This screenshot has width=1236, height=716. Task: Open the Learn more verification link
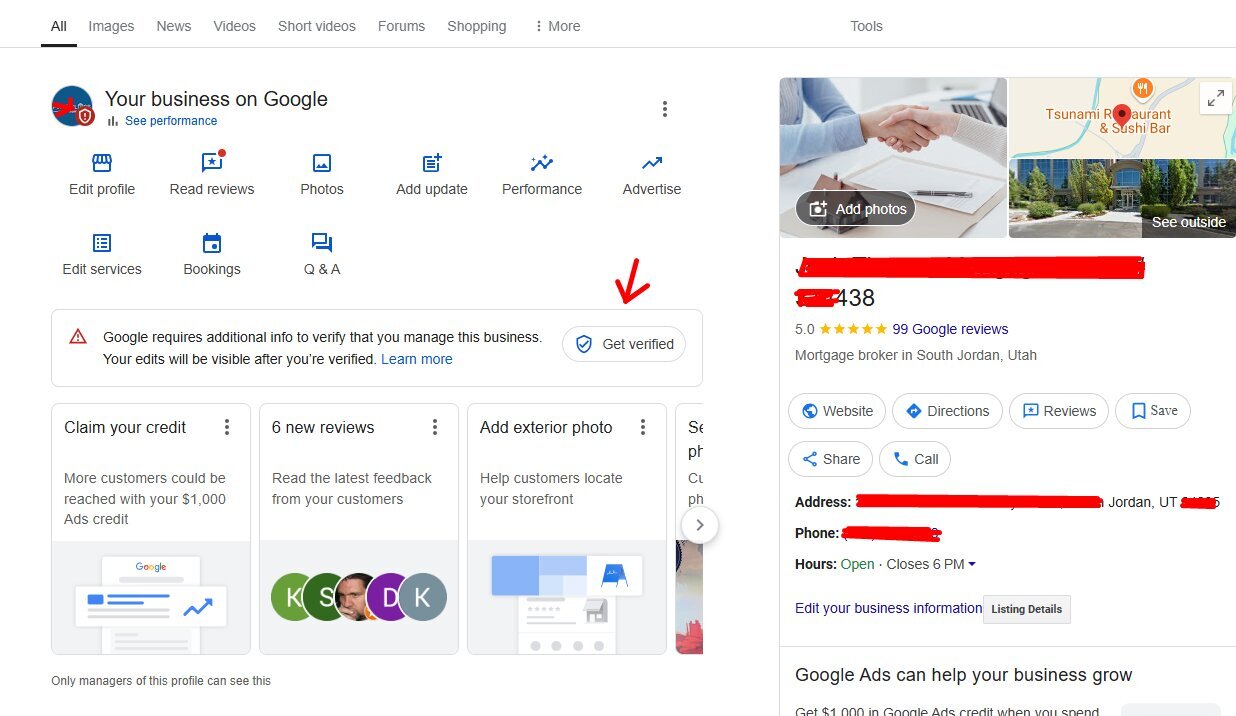[417, 359]
